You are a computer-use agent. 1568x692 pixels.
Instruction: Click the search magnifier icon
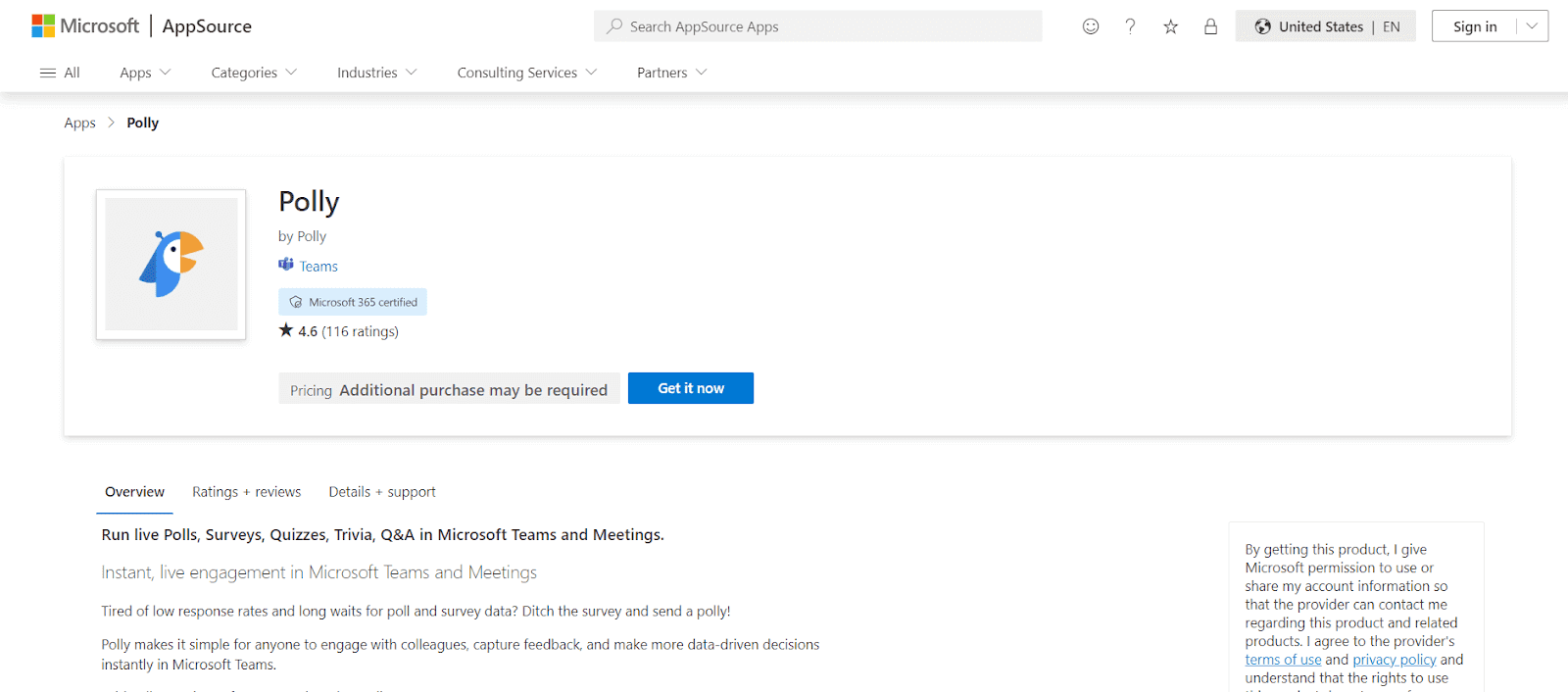click(x=614, y=26)
